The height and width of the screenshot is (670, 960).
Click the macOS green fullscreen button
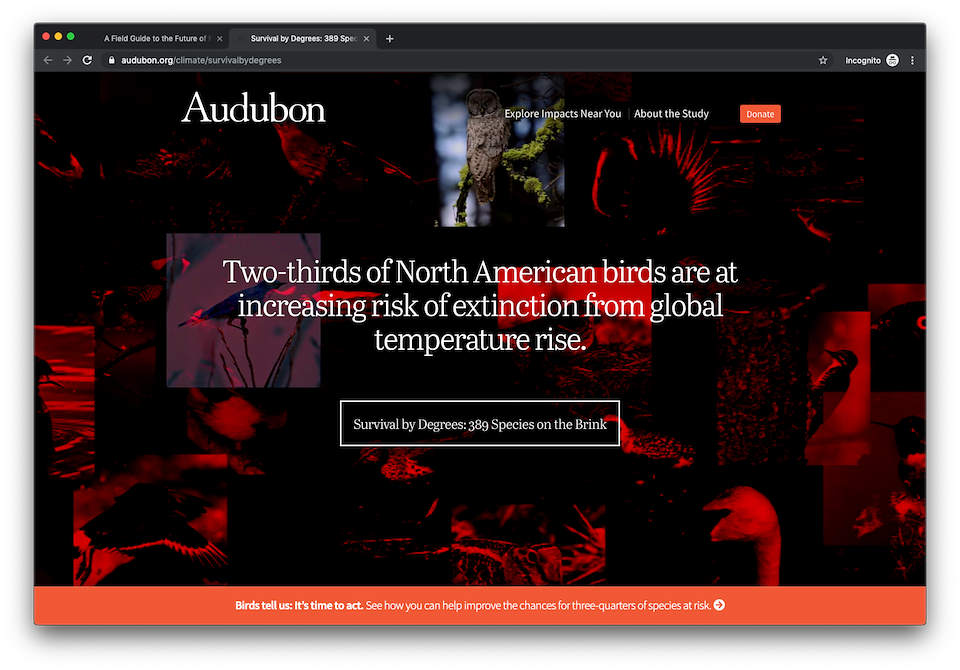coord(70,37)
